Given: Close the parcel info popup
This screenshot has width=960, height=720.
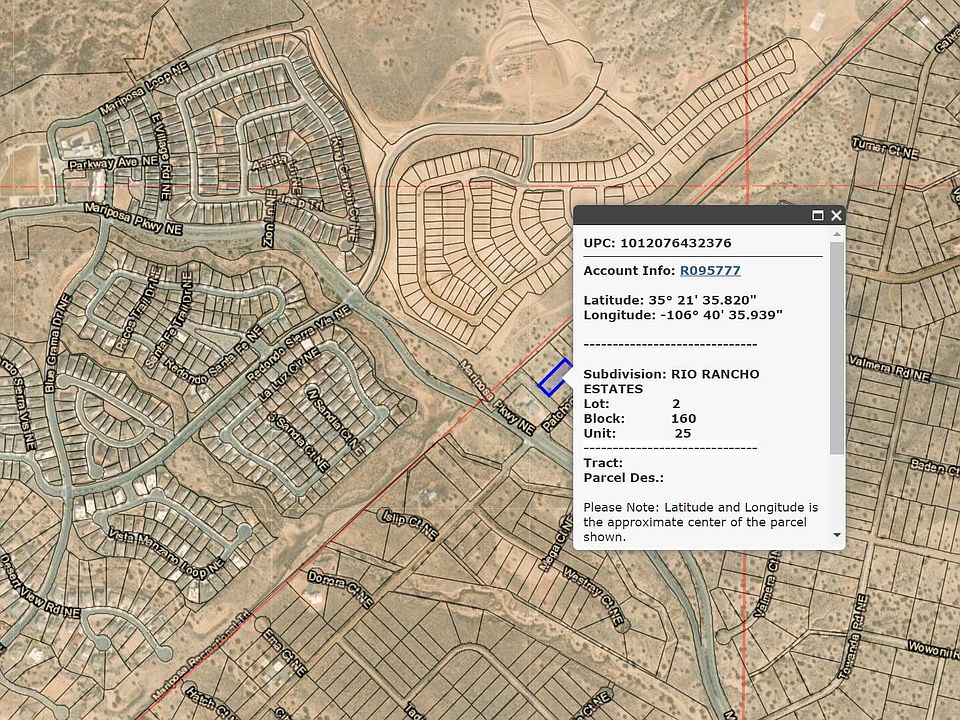Looking at the screenshot, I should point(836,216).
